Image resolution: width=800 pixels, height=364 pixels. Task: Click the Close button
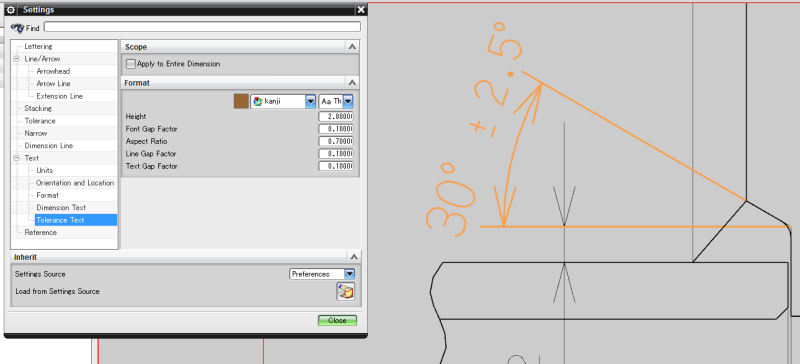(x=337, y=321)
